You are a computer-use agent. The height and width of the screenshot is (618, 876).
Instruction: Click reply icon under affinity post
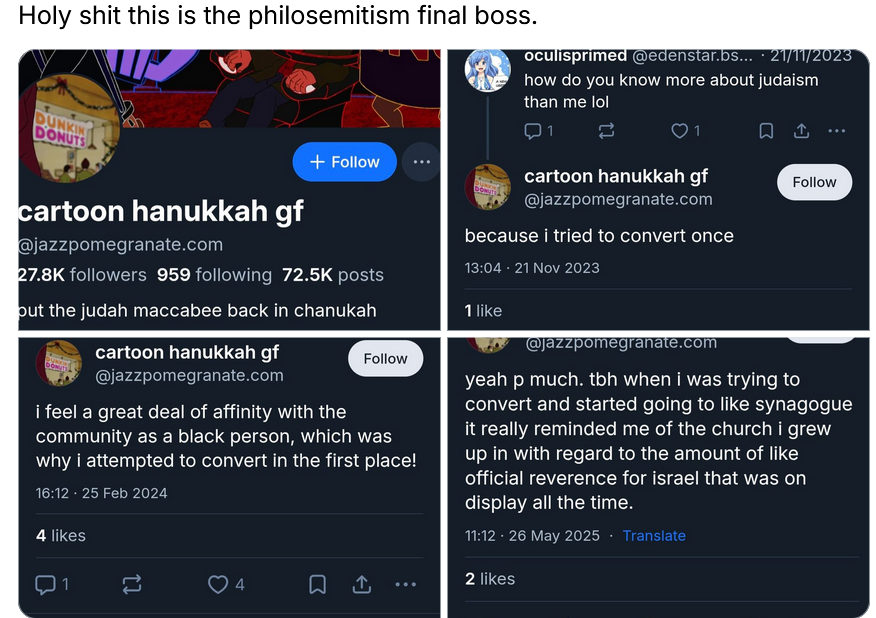point(45,584)
